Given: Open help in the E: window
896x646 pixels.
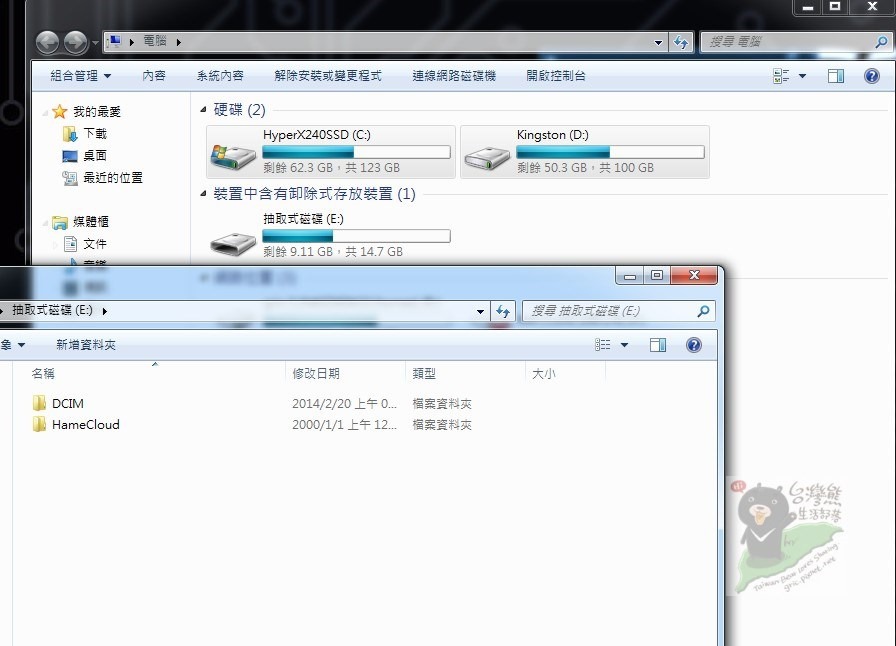Looking at the screenshot, I should (x=694, y=345).
